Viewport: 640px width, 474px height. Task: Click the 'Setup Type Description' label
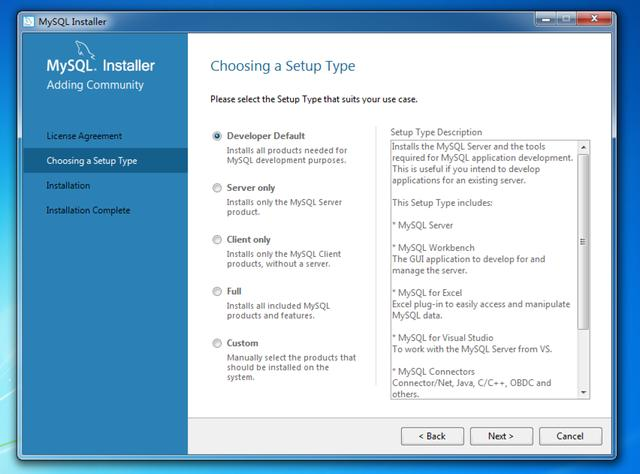(436, 132)
